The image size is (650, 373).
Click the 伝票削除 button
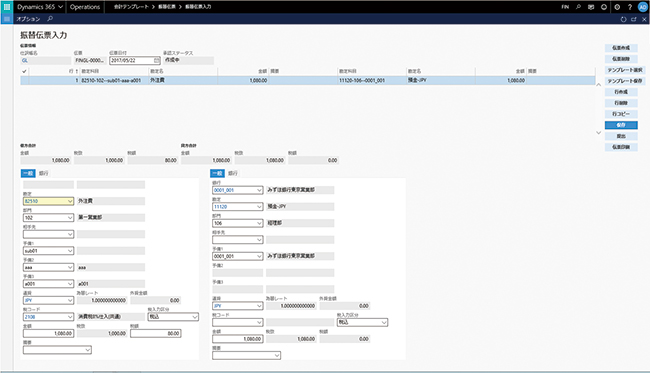point(621,59)
